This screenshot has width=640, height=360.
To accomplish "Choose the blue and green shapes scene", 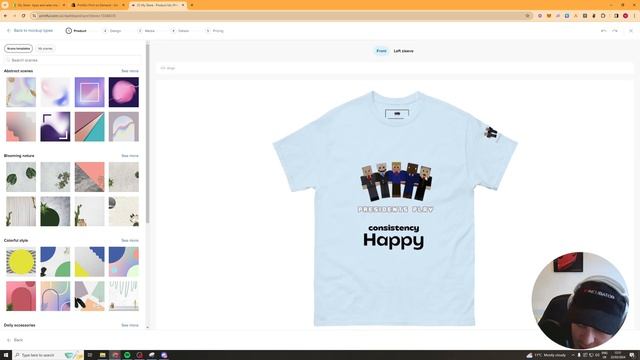I will tap(55, 262).
